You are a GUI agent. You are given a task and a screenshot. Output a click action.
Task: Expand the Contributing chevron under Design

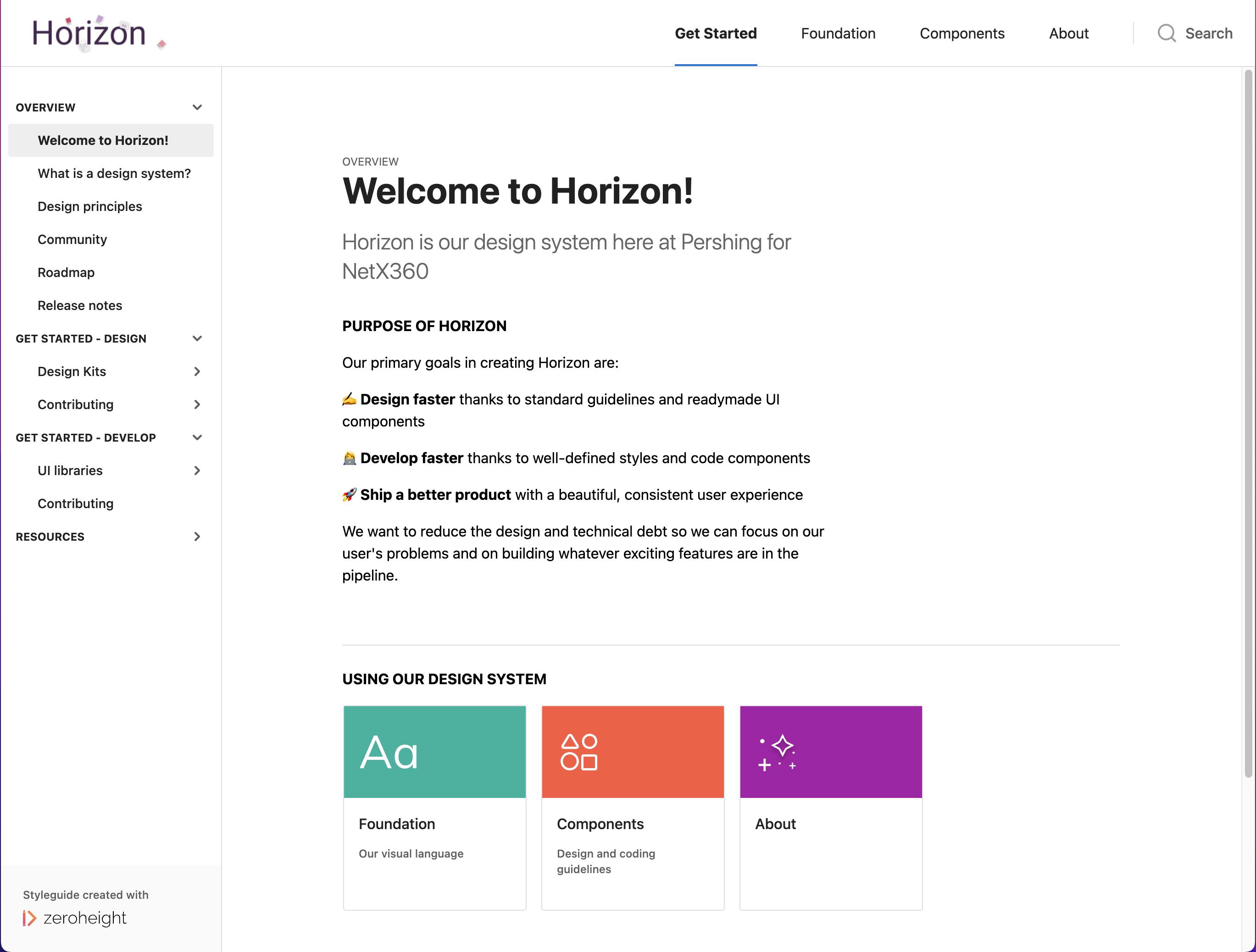click(x=197, y=404)
